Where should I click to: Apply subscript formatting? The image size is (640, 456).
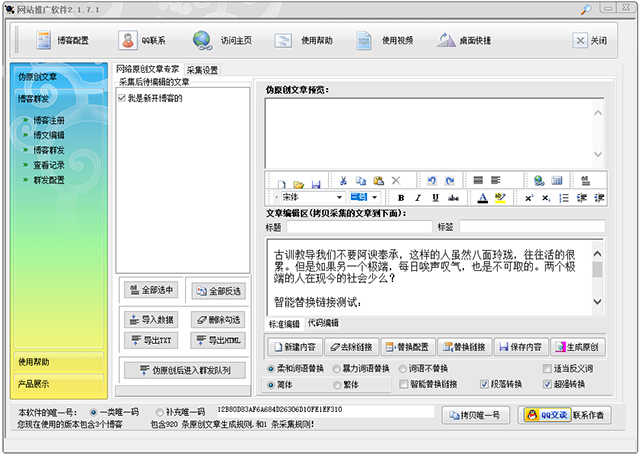click(546, 198)
